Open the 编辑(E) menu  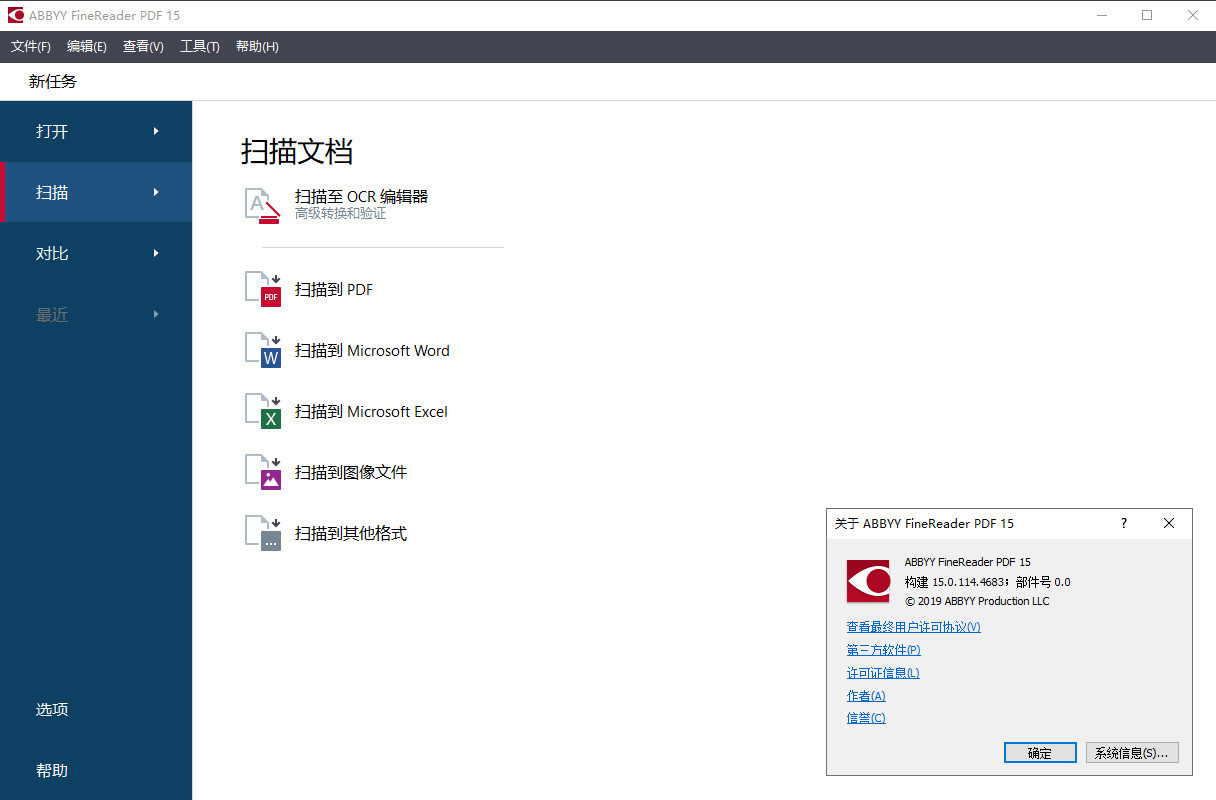click(x=87, y=47)
